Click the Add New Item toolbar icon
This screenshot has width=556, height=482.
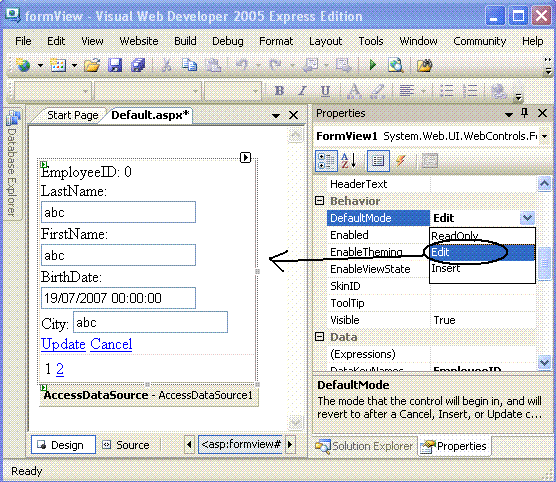[x=58, y=65]
